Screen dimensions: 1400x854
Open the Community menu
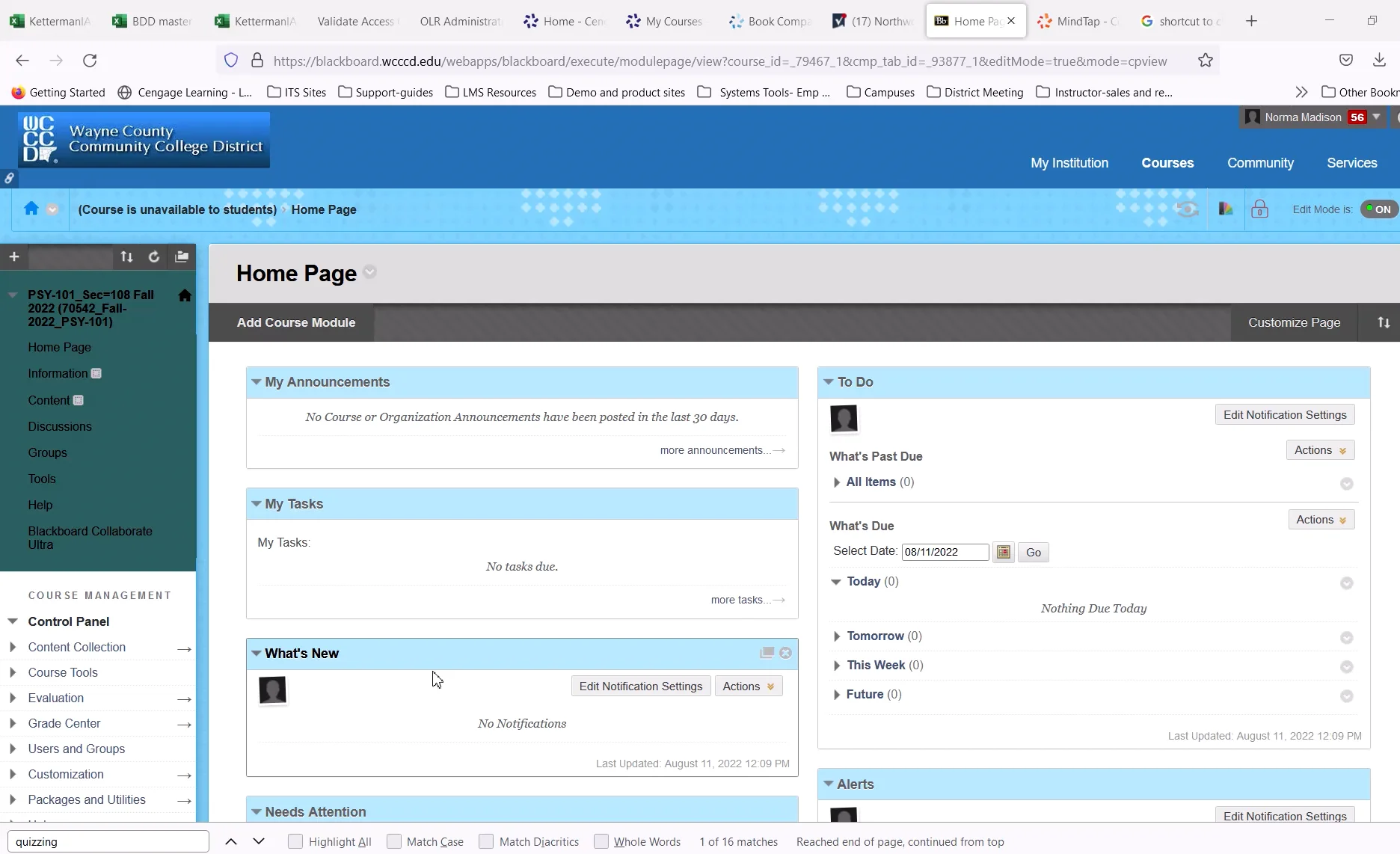coord(1260,162)
